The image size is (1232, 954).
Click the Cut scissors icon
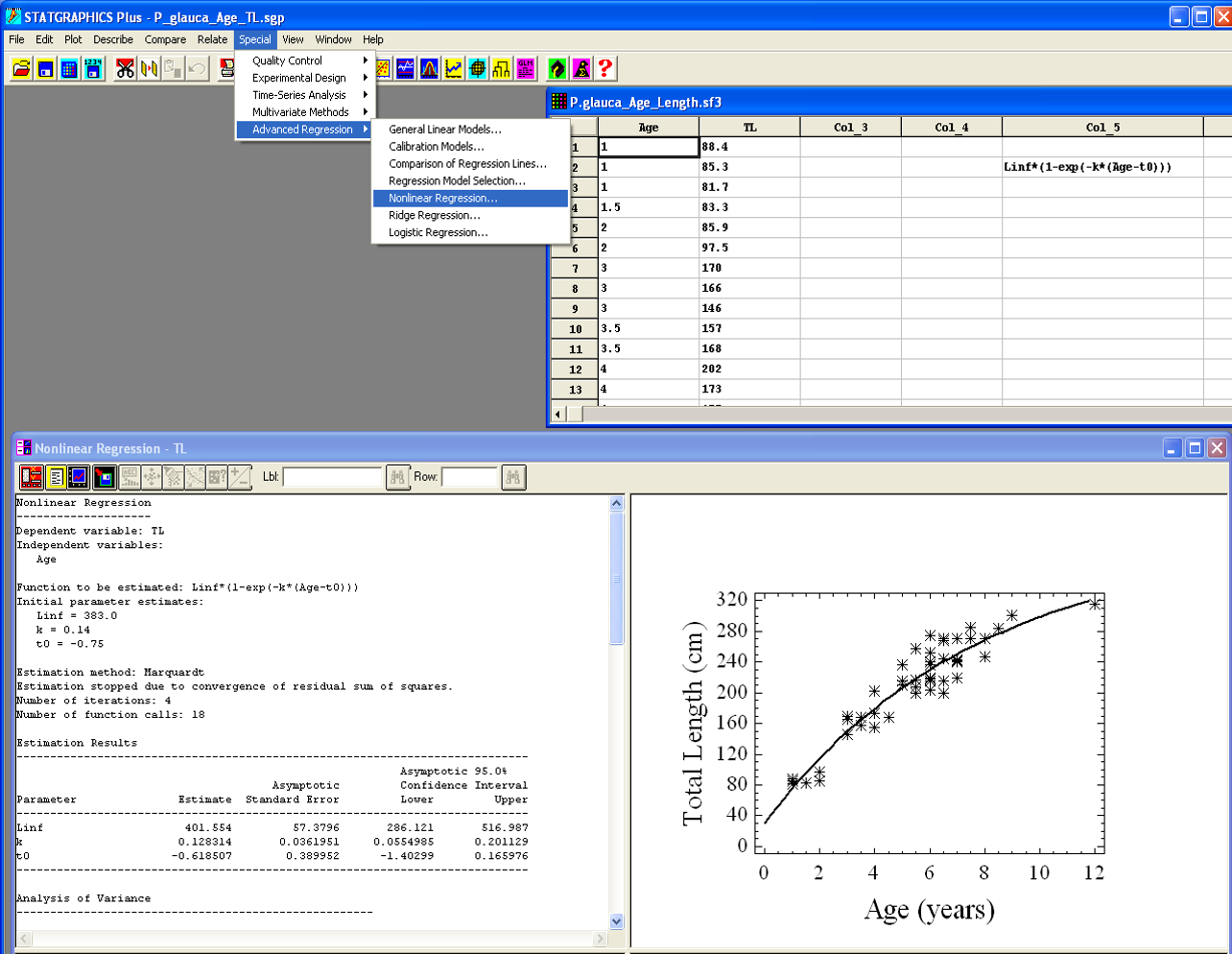(125, 68)
